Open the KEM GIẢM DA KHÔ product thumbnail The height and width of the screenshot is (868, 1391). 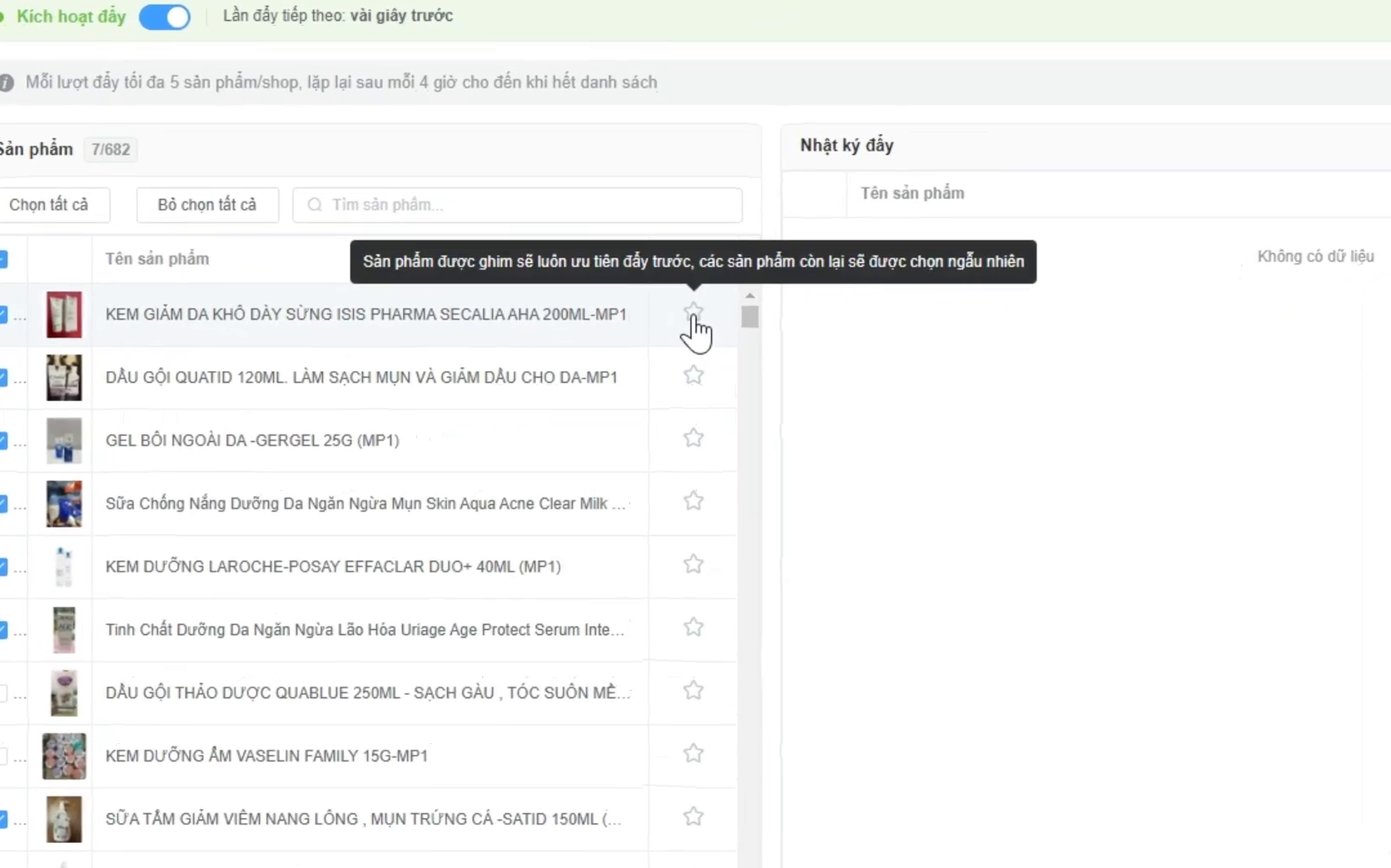coord(64,315)
